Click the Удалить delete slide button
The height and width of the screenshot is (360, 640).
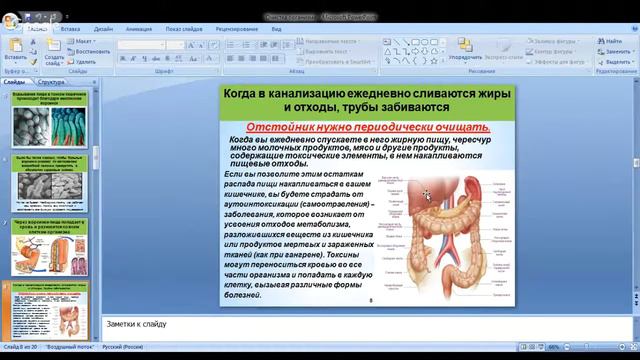click(82, 62)
